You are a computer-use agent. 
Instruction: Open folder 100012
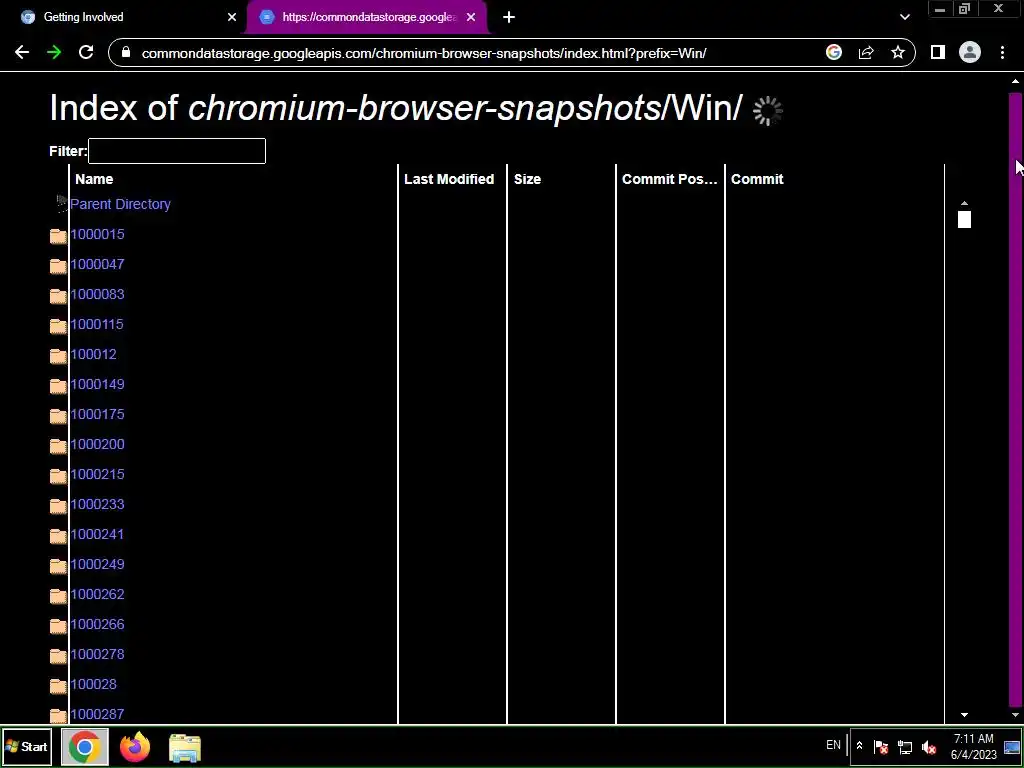point(93,355)
